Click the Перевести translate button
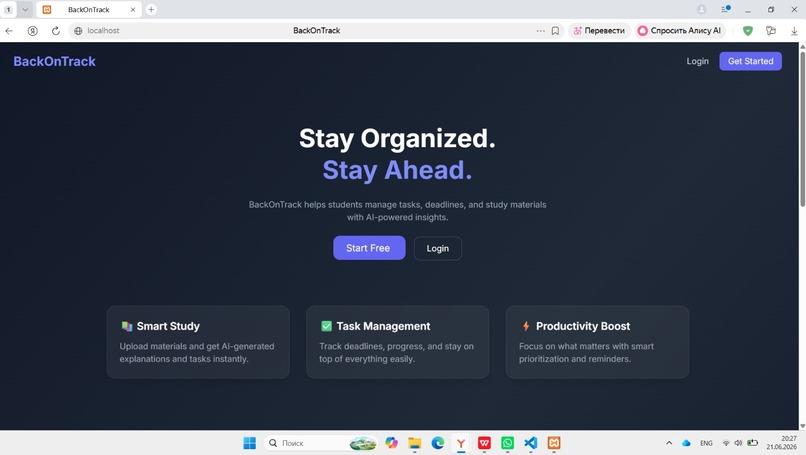Image resolution: width=806 pixels, height=455 pixels. (599, 31)
